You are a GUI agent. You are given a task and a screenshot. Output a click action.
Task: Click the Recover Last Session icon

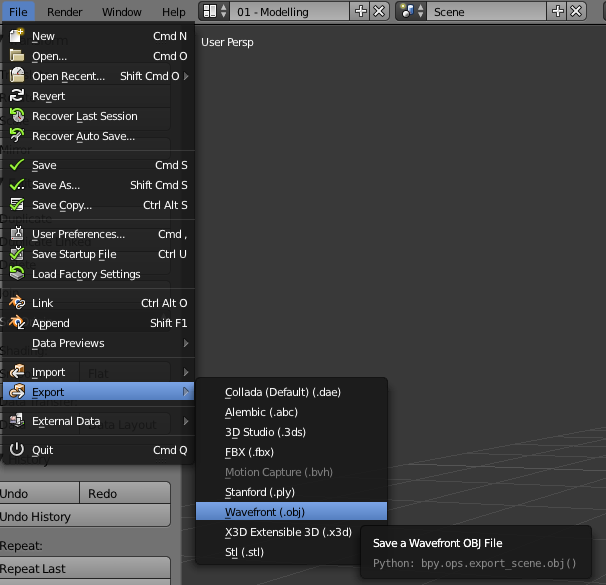(17, 116)
